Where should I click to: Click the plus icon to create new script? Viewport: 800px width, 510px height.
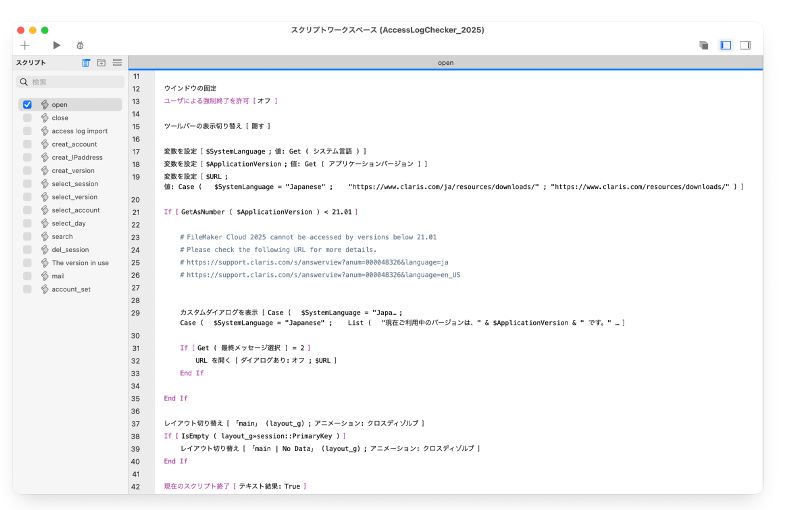(25, 45)
